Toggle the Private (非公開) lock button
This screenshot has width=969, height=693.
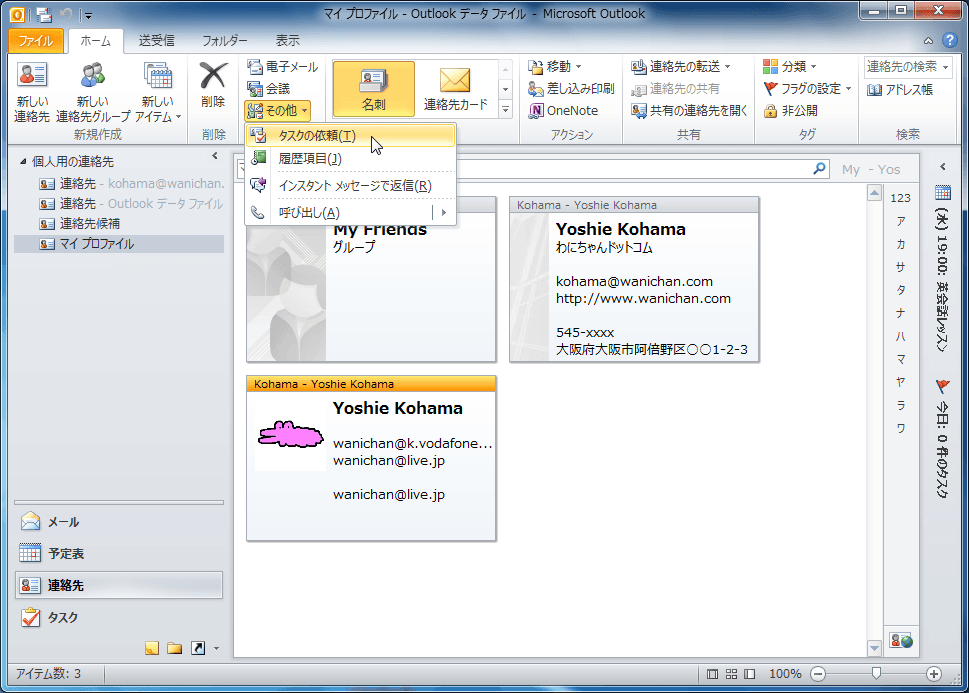click(x=790, y=111)
